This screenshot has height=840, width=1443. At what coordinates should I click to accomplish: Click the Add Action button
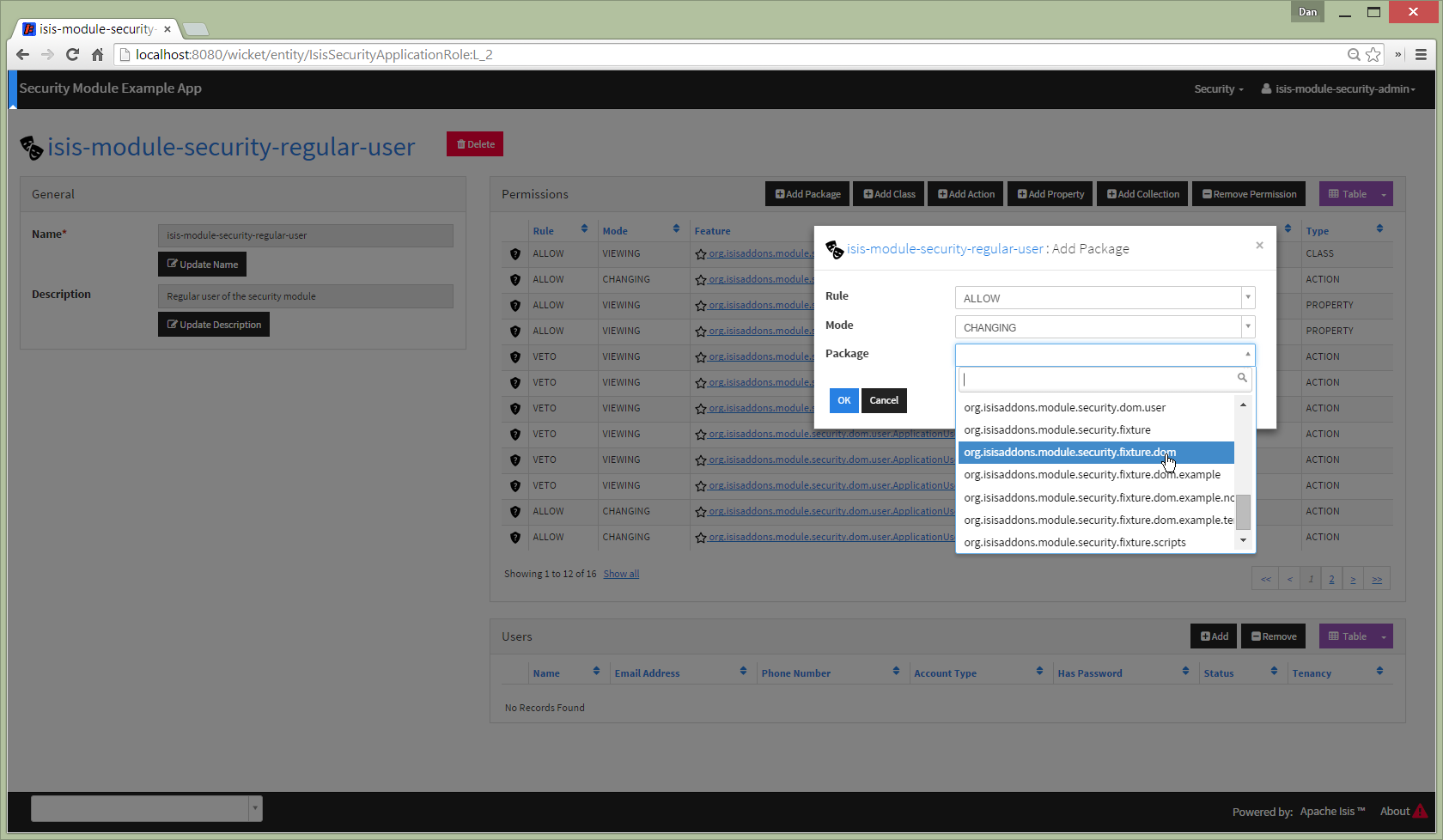coord(965,194)
